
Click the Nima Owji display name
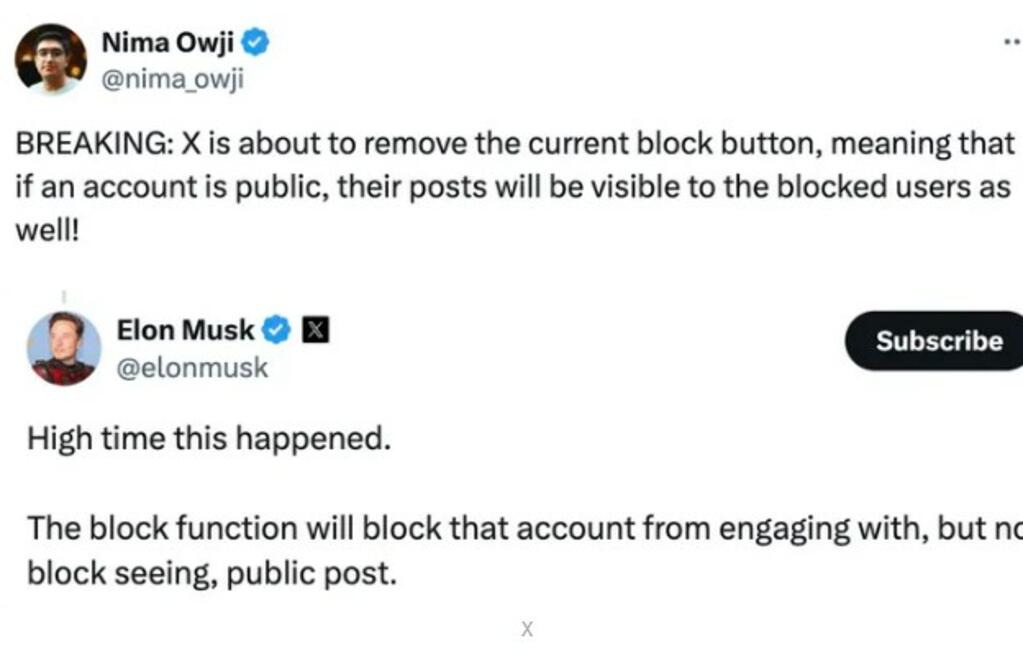(x=168, y=42)
